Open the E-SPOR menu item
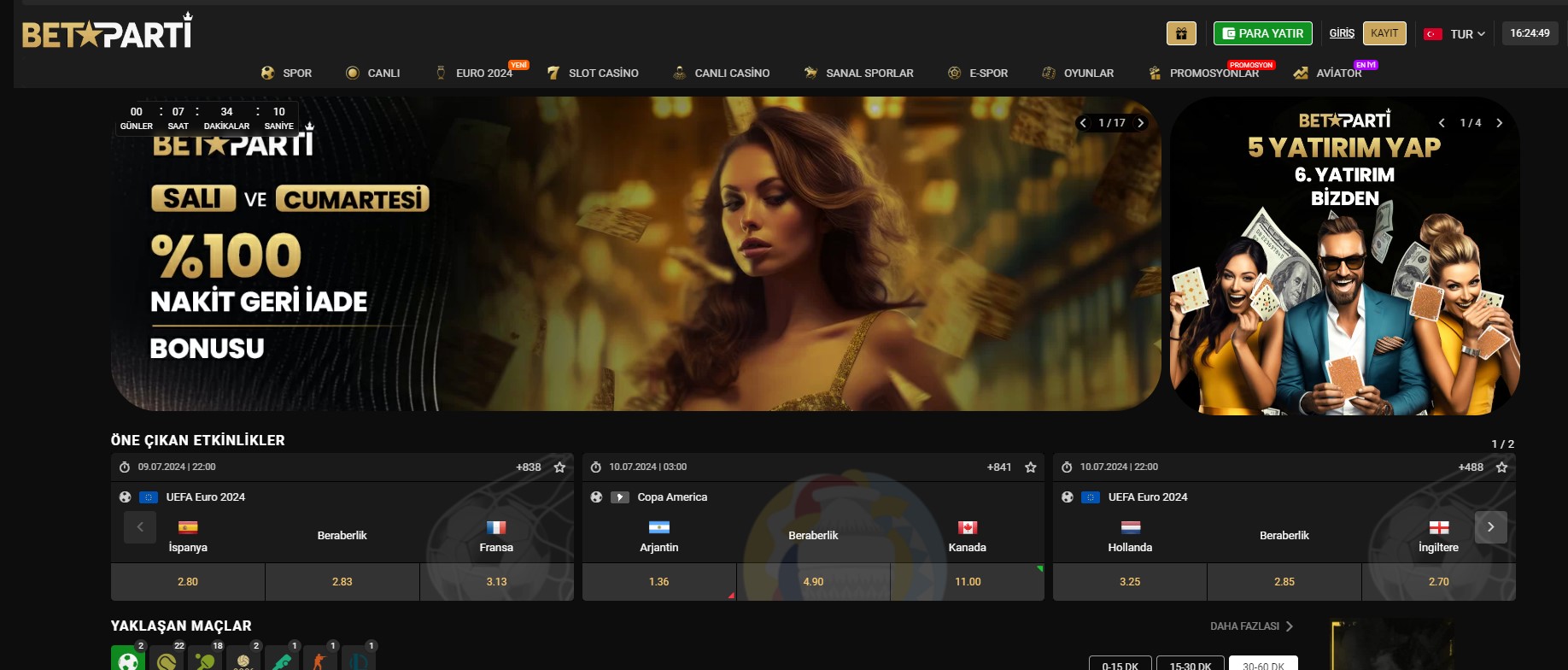This screenshot has height=670, width=1568. (x=978, y=73)
